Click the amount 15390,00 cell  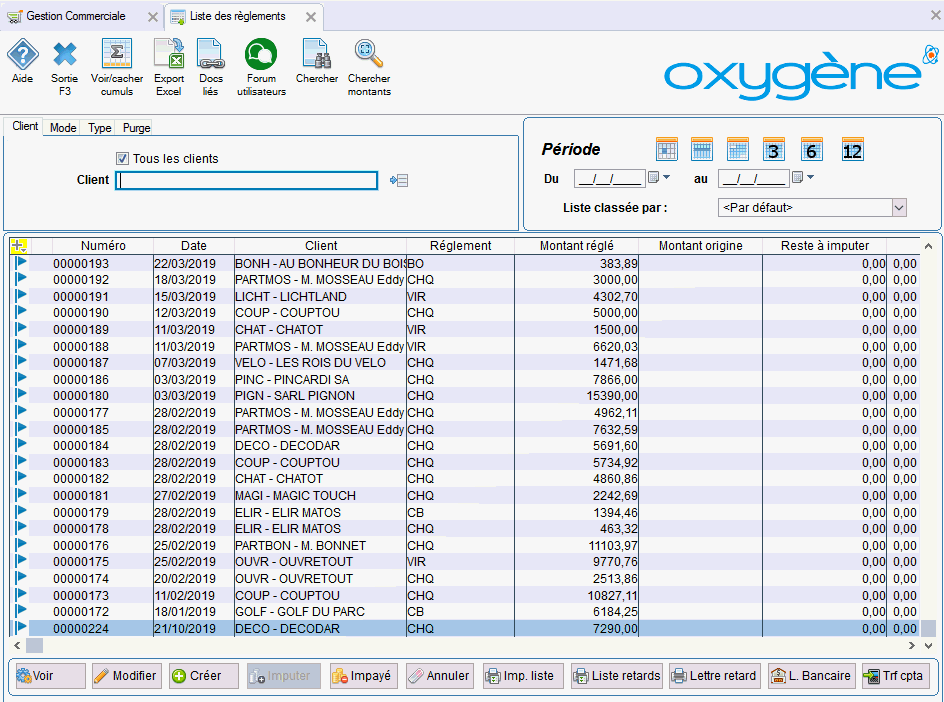click(x=576, y=396)
